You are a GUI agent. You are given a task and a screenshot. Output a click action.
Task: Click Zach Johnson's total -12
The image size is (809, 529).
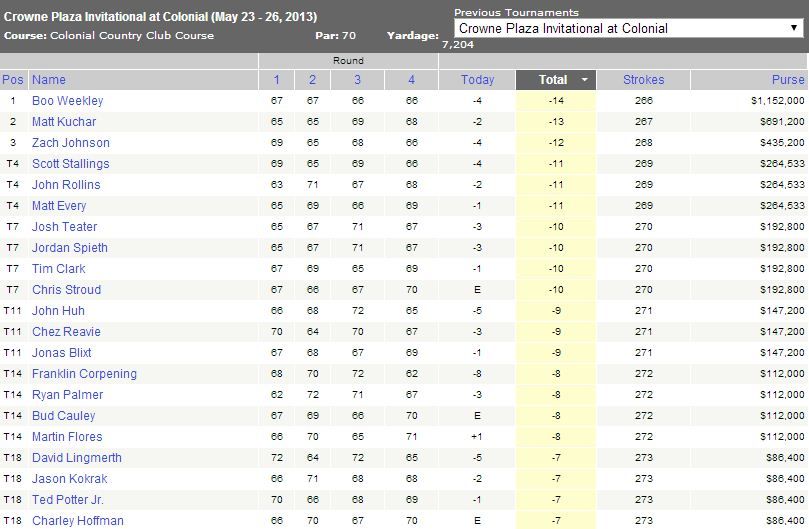click(x=556, y=142)
